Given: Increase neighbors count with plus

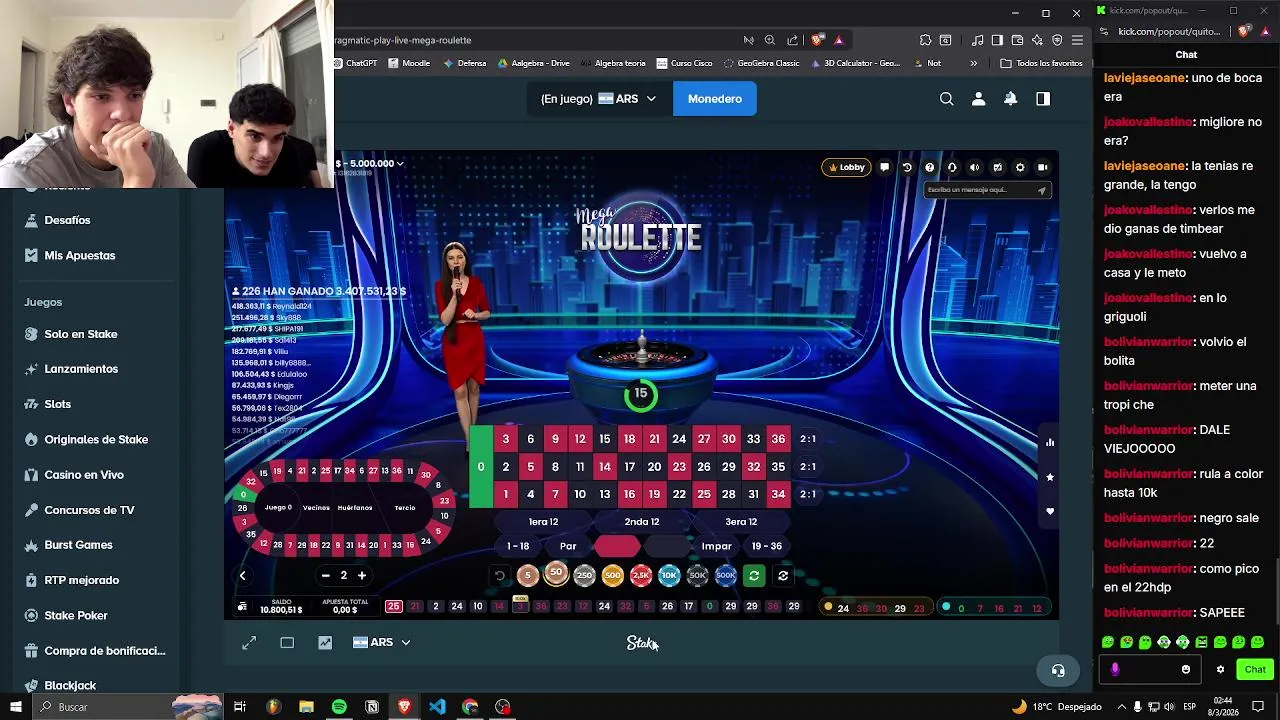Looking at the screenshot, I should 362,576.
